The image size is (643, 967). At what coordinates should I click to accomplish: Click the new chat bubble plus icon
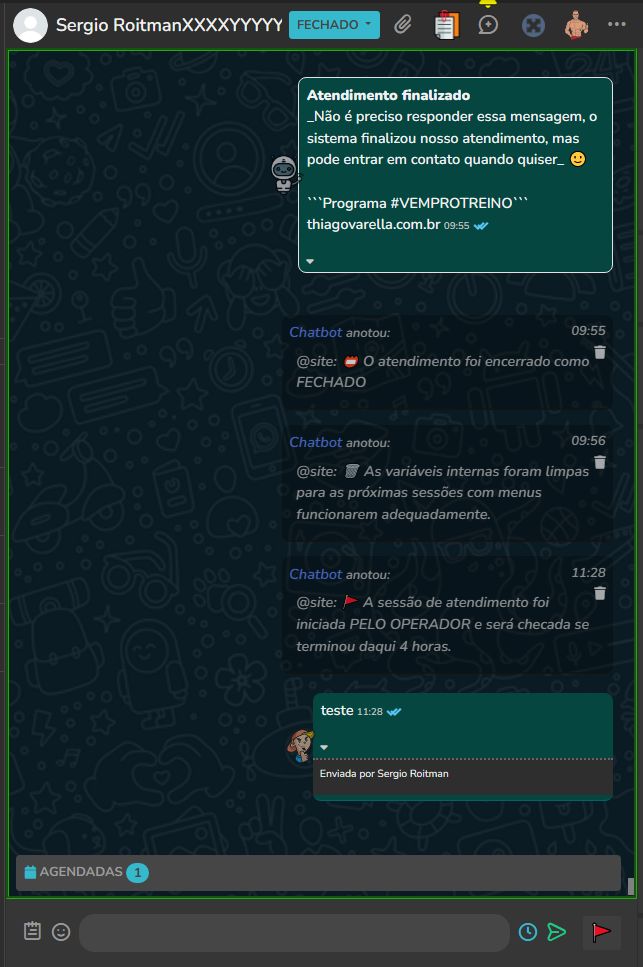click(x=488, y=25)
